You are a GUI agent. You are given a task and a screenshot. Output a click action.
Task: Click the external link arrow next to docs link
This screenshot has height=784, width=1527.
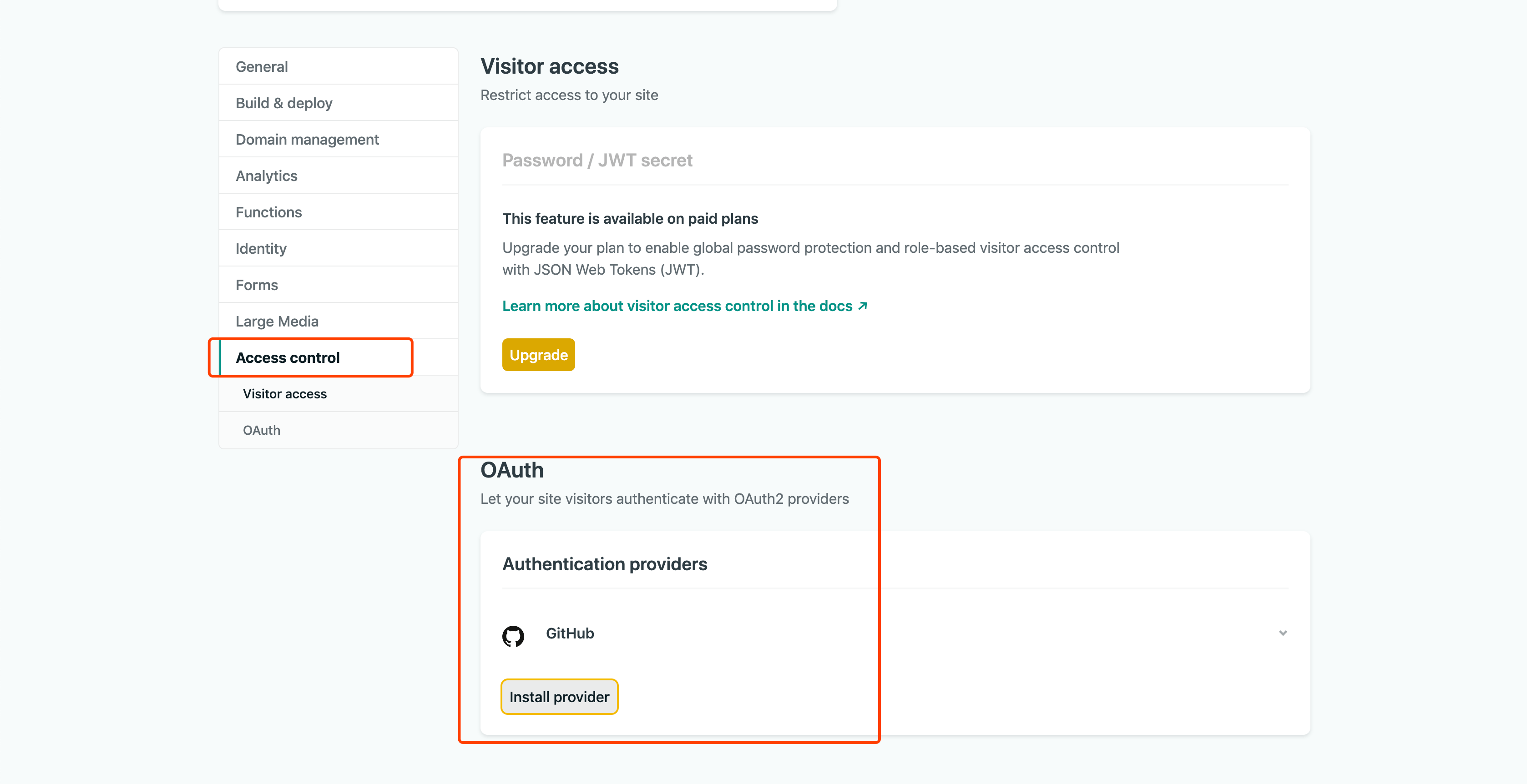(863, 306)
